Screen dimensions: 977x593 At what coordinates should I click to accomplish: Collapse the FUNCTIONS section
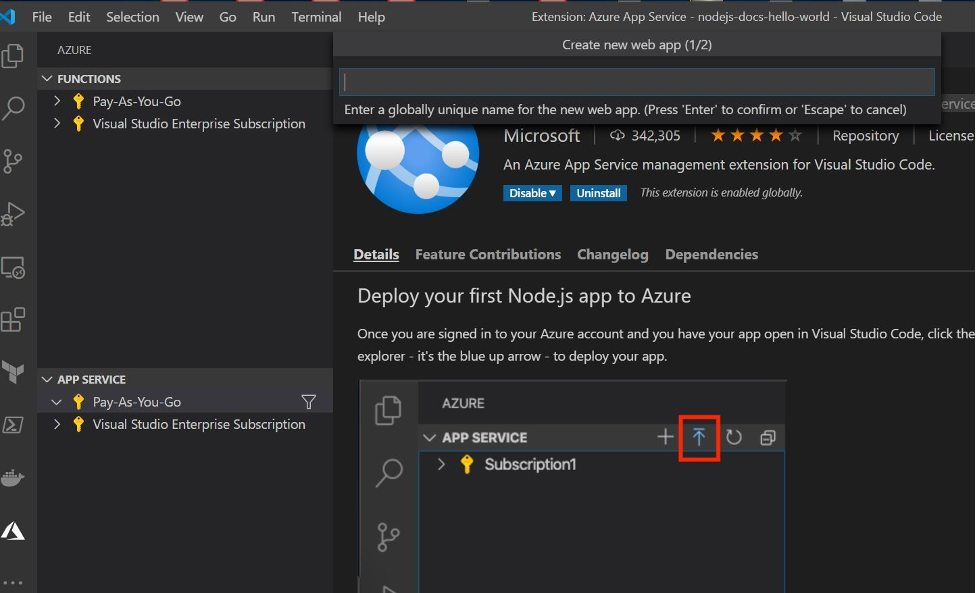tap(47, 78)
